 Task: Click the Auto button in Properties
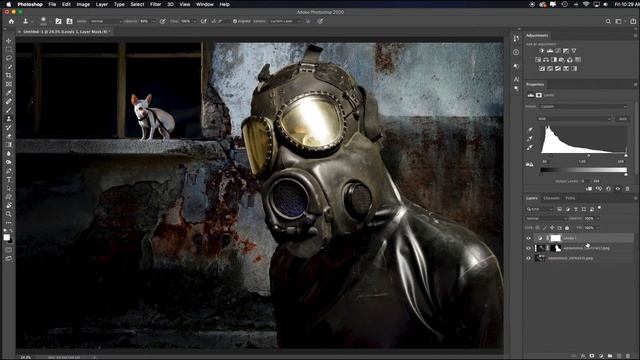click(x=622, y=119)
